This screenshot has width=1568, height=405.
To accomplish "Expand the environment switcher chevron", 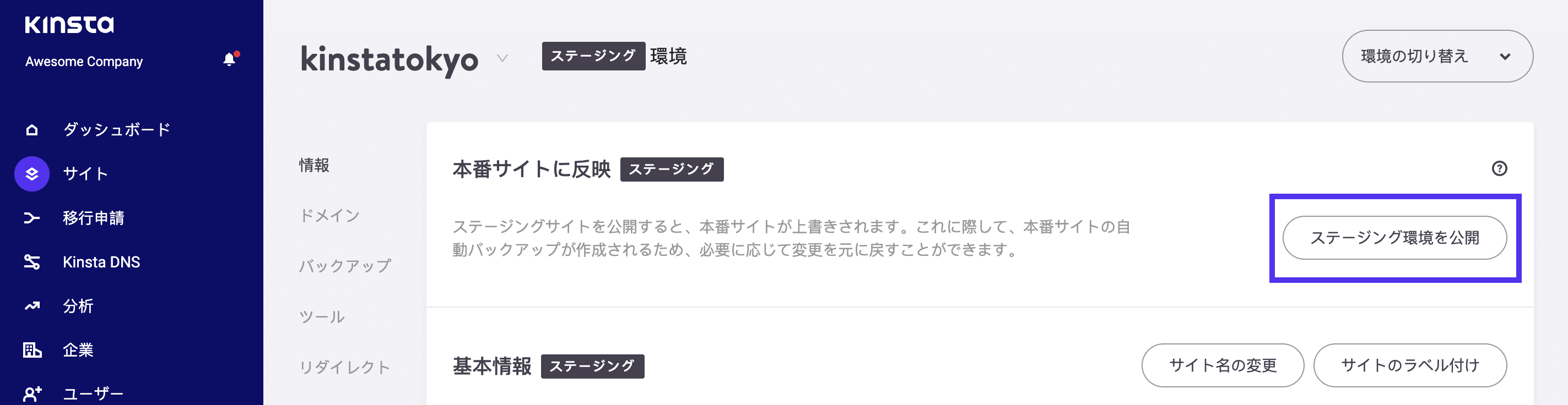I will [x=1506, y=56].
